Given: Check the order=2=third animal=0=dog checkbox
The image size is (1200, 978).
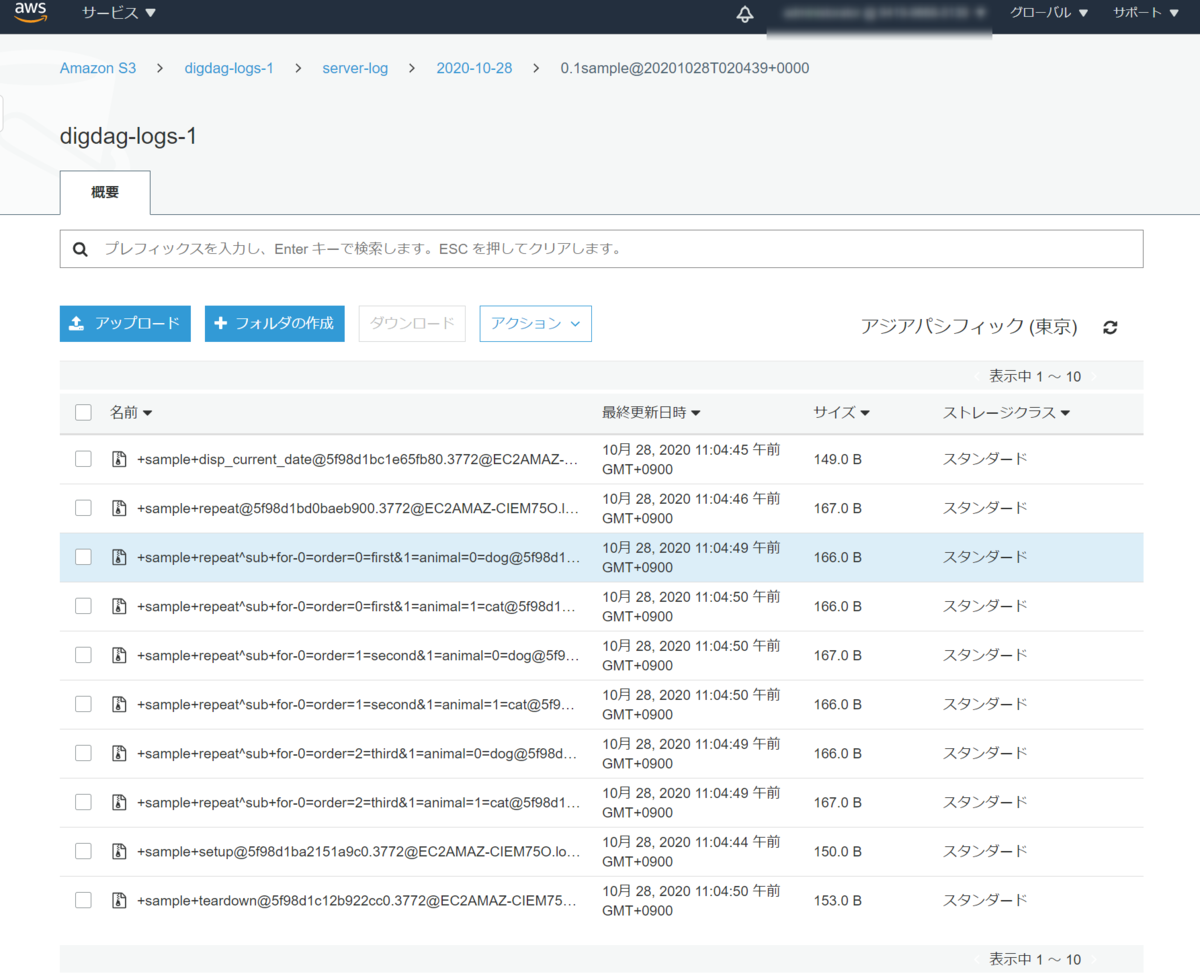Looking at the screenshot, I should (x=83, y=753).
